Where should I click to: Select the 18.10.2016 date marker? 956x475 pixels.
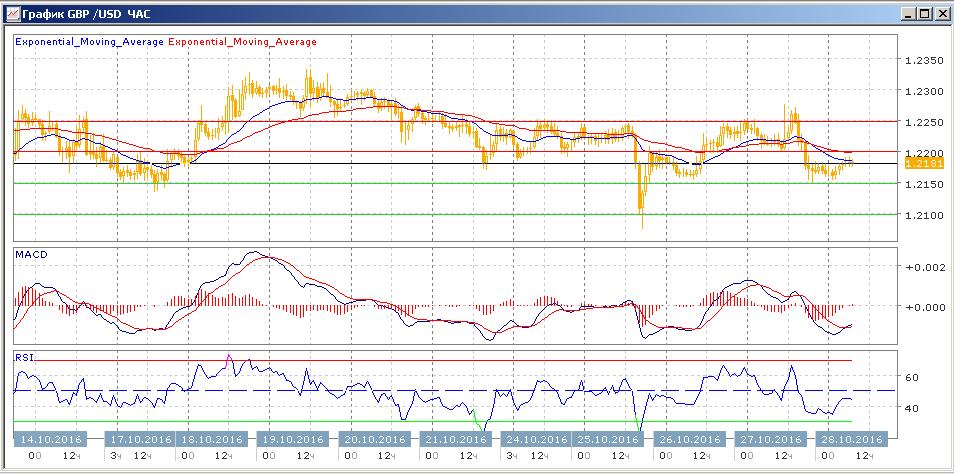click(x=212, y=439)
